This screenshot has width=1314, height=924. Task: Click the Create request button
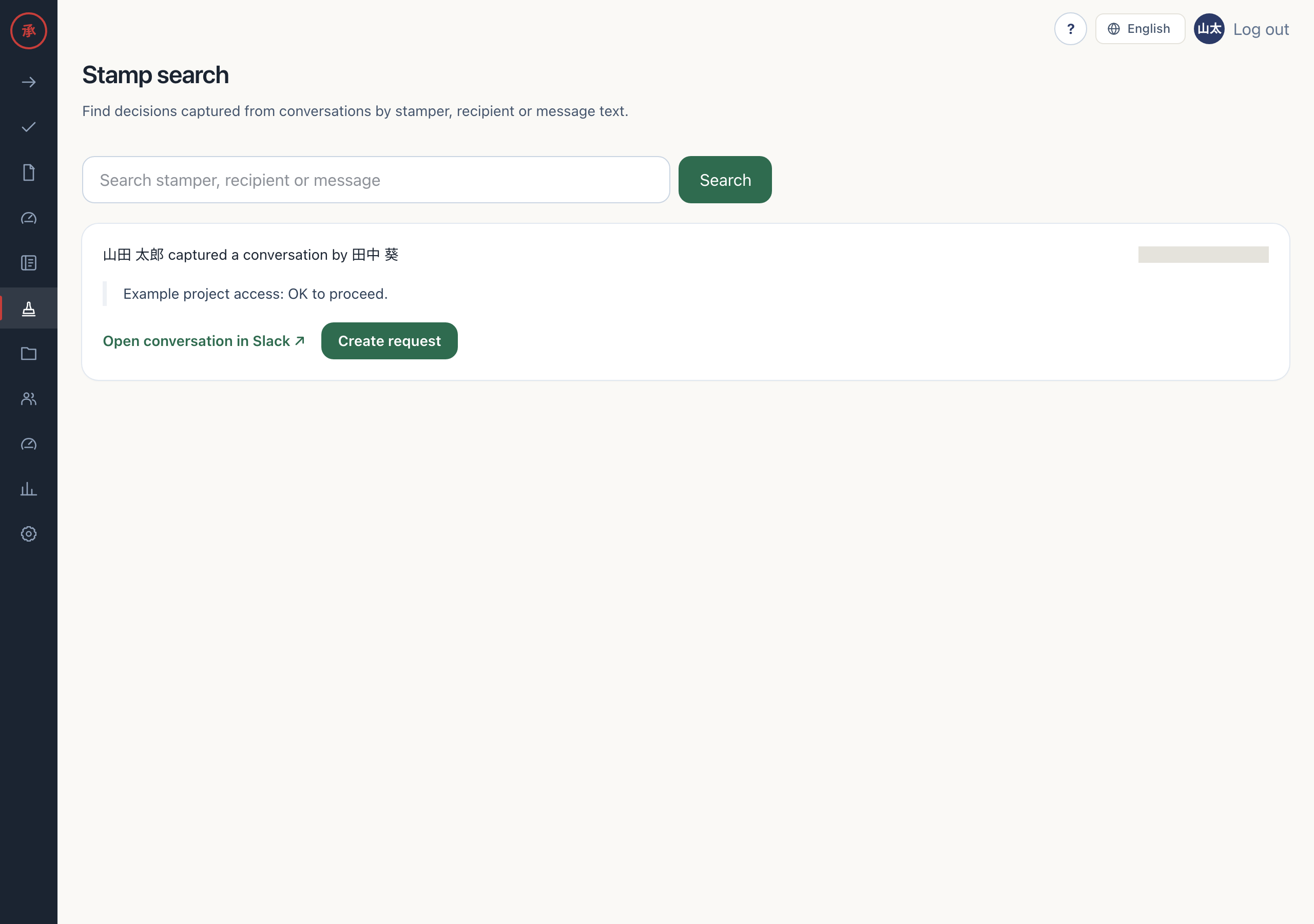[x=389, y=341]
